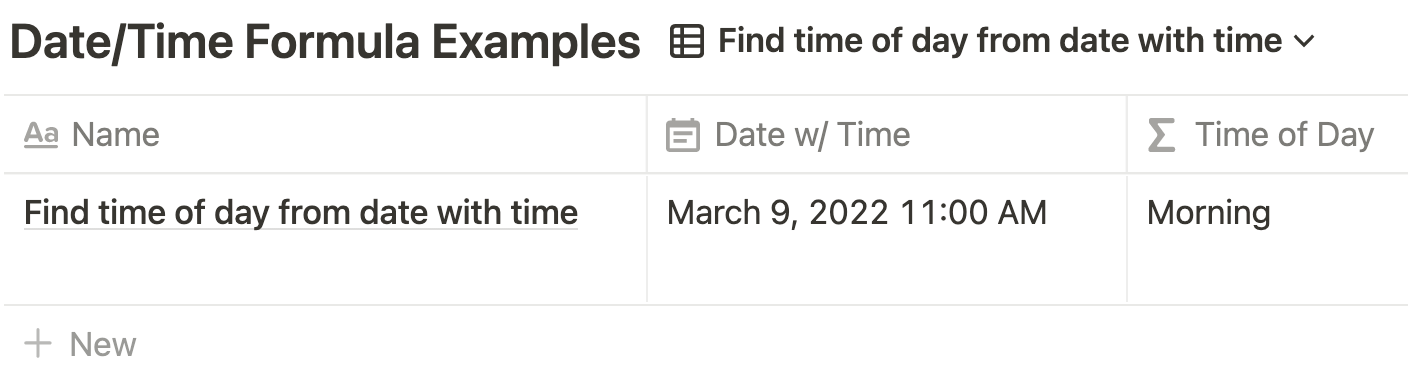
Task: Click the calendar icon in Date w/ Time header
Action: tap(682, 135)
